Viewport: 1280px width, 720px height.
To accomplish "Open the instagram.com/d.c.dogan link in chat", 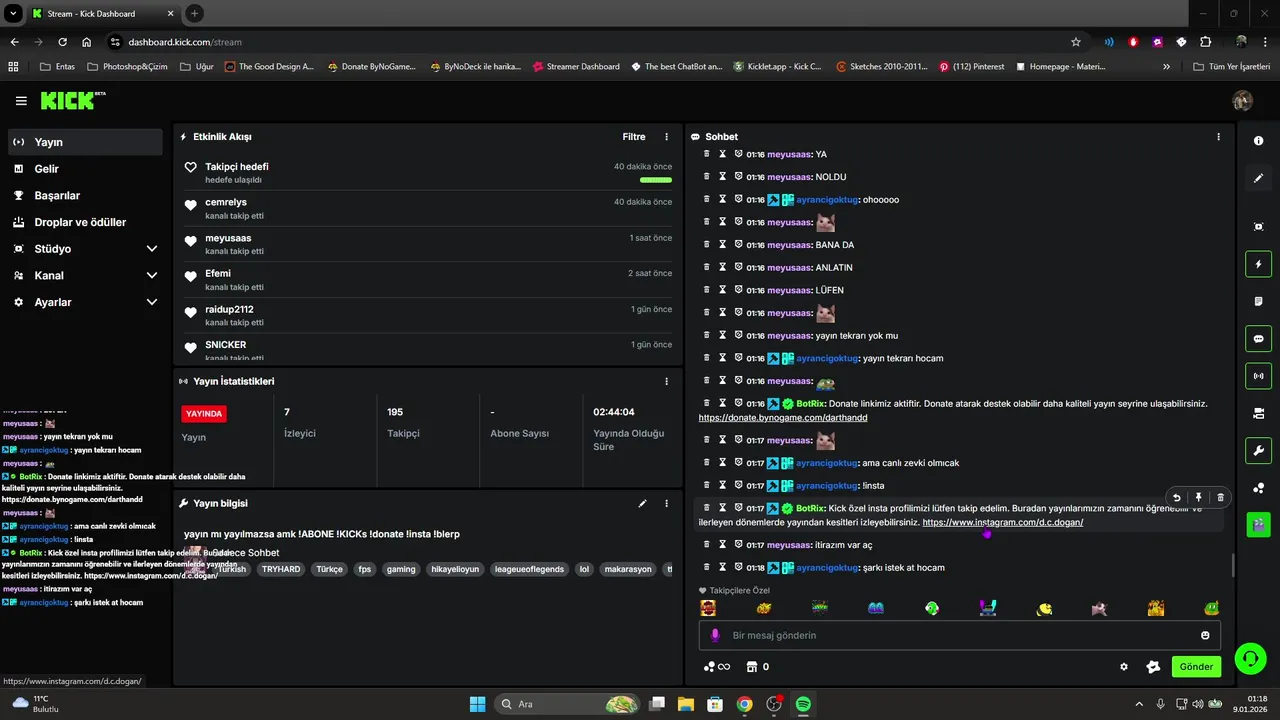I will (1003, 522).
